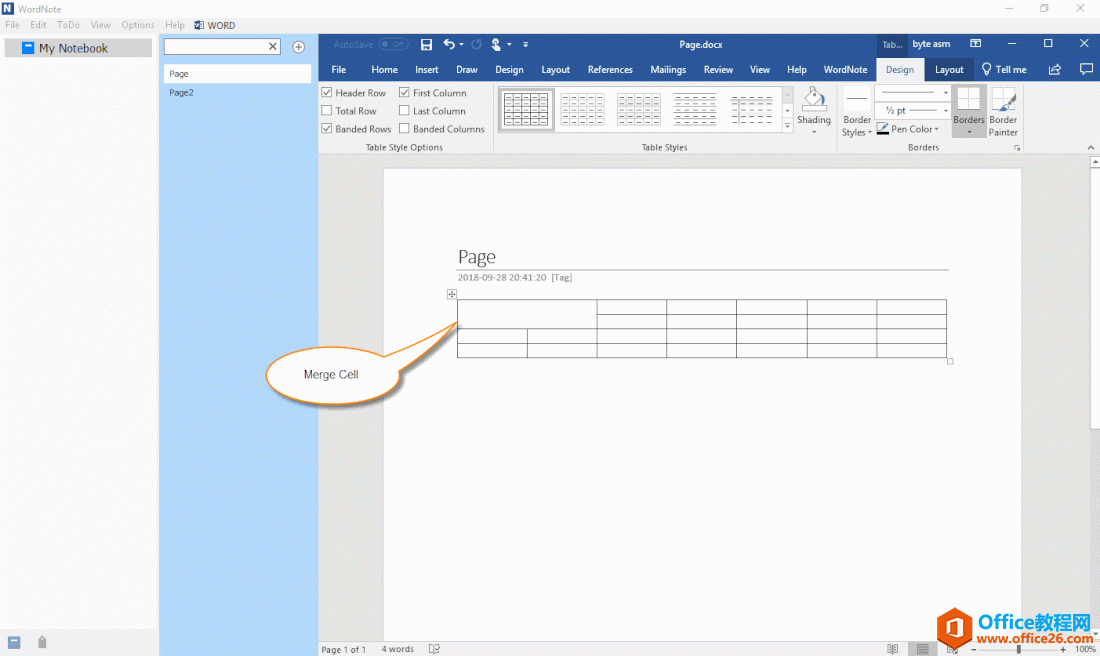Viewport: 1100px width, 656px height.
Task: Open the Comments speech bubble icon
Action: tap(1086, 70)
